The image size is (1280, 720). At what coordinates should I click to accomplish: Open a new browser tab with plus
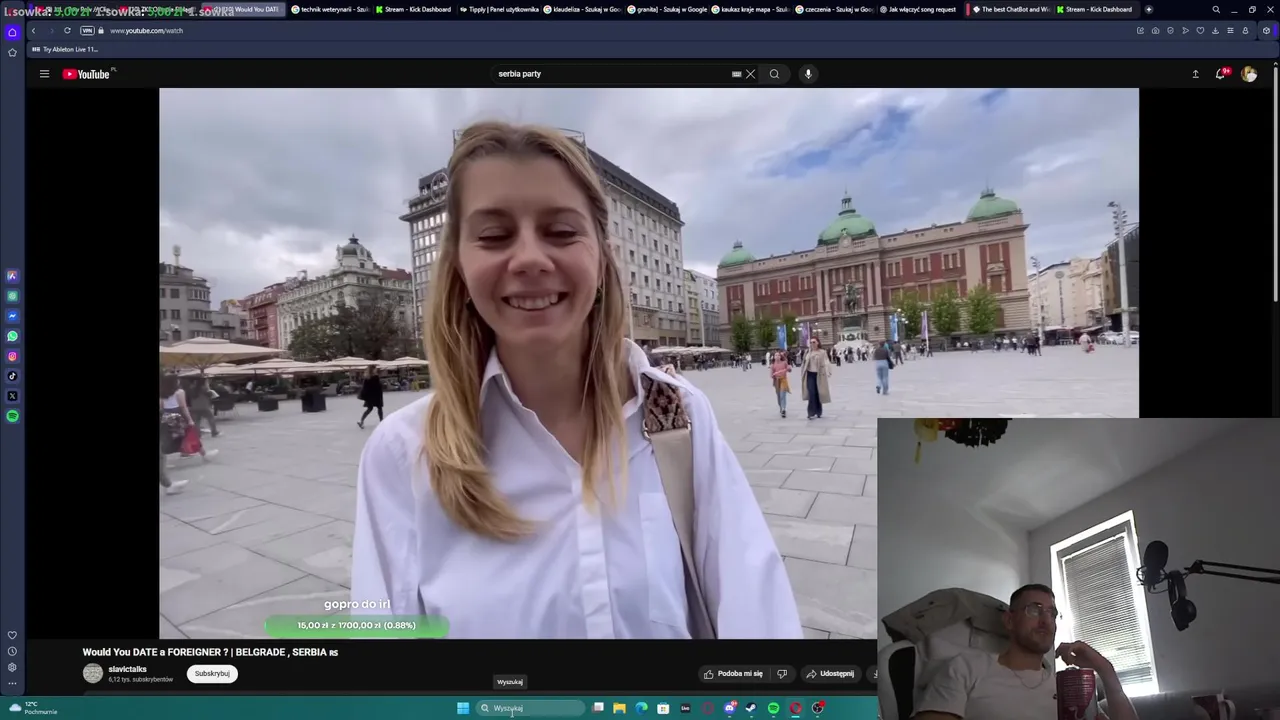click(x=1148, y=9)
